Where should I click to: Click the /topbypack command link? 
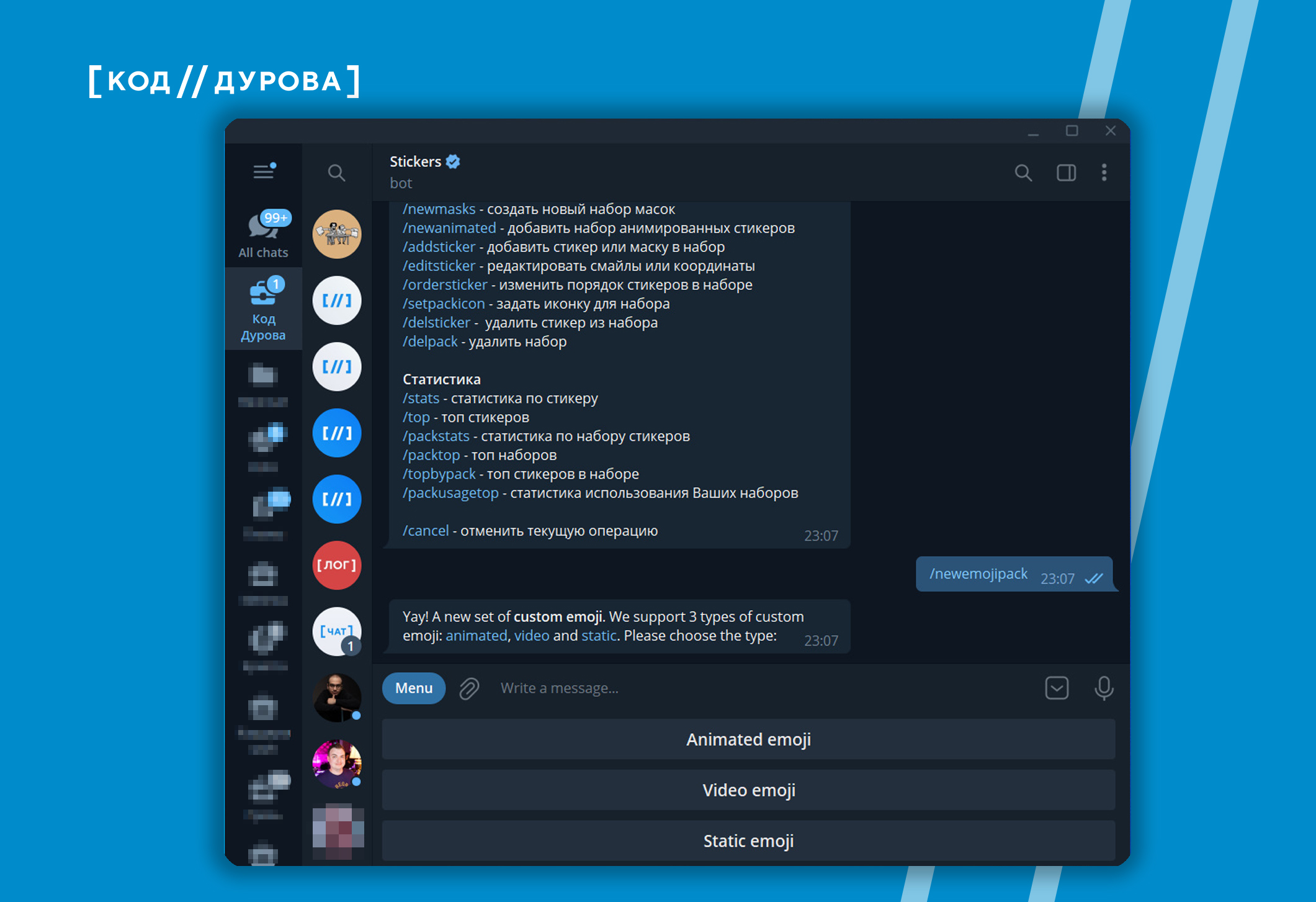[x=439, y=474]
